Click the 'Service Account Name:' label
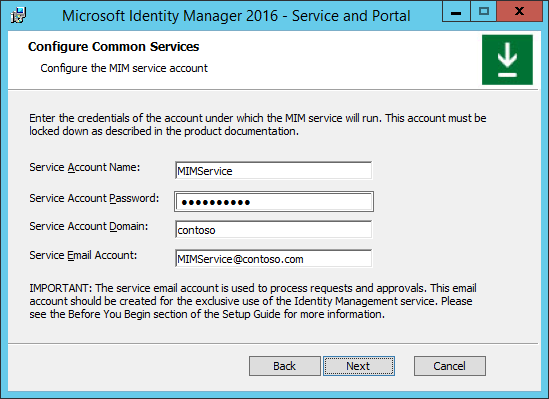549x399 pixels. click(x=84, y=167)
